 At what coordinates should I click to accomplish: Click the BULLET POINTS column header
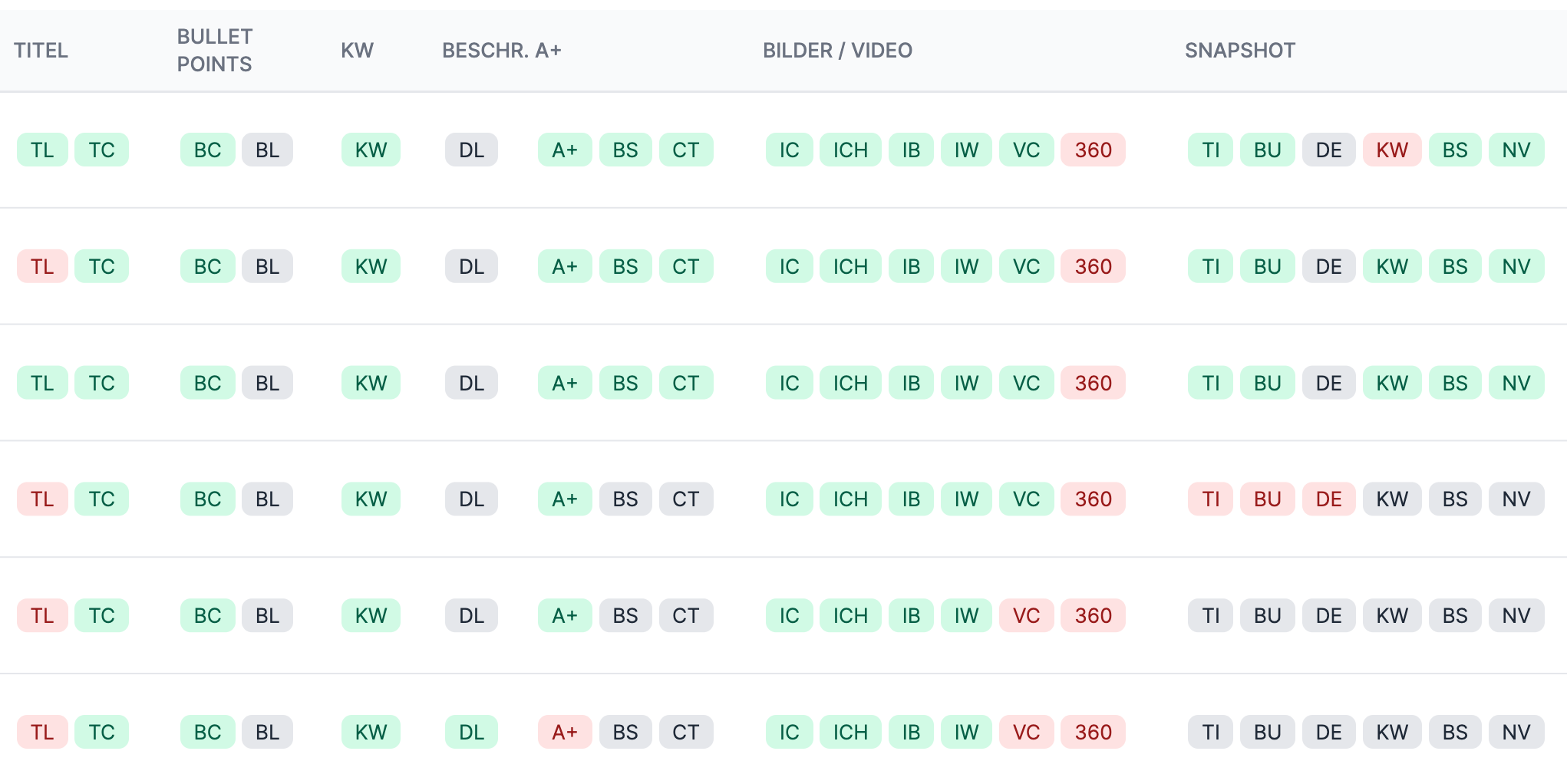pos(215,51)
